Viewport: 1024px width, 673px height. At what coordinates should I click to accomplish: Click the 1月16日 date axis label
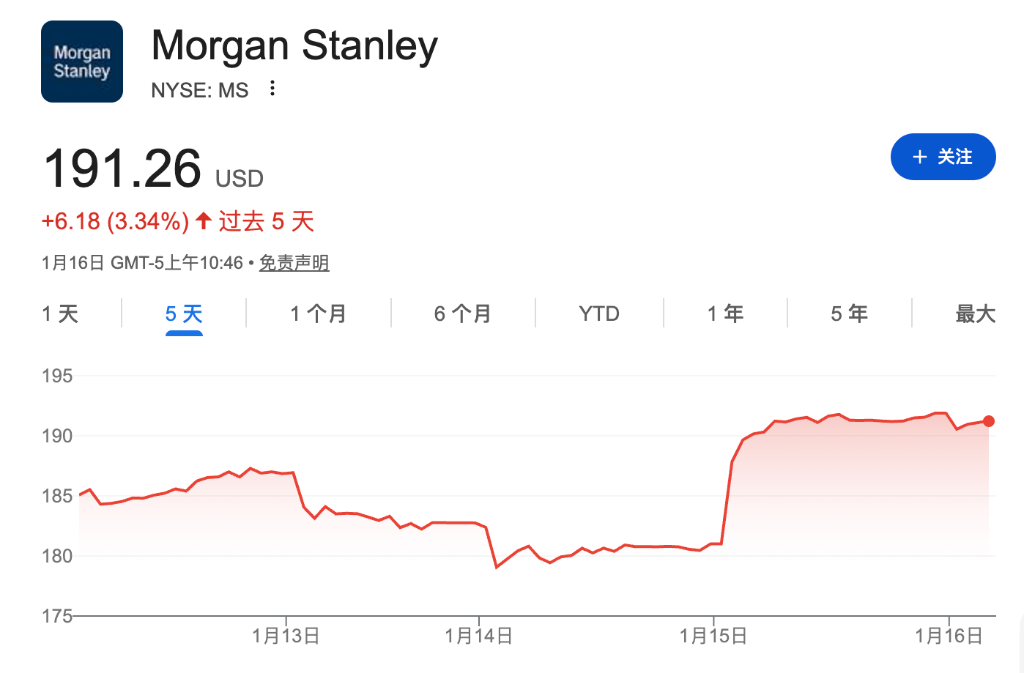click(x=947, y=635)
